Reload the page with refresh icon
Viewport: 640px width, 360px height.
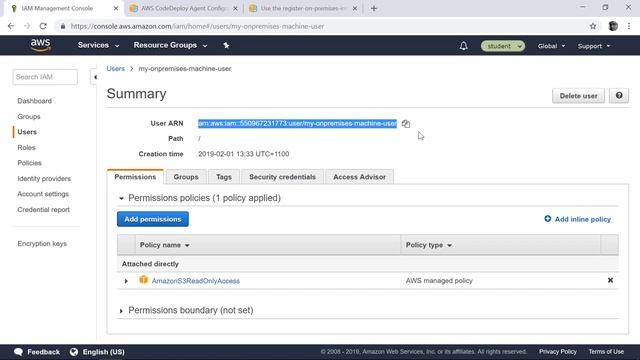(43, 26)
